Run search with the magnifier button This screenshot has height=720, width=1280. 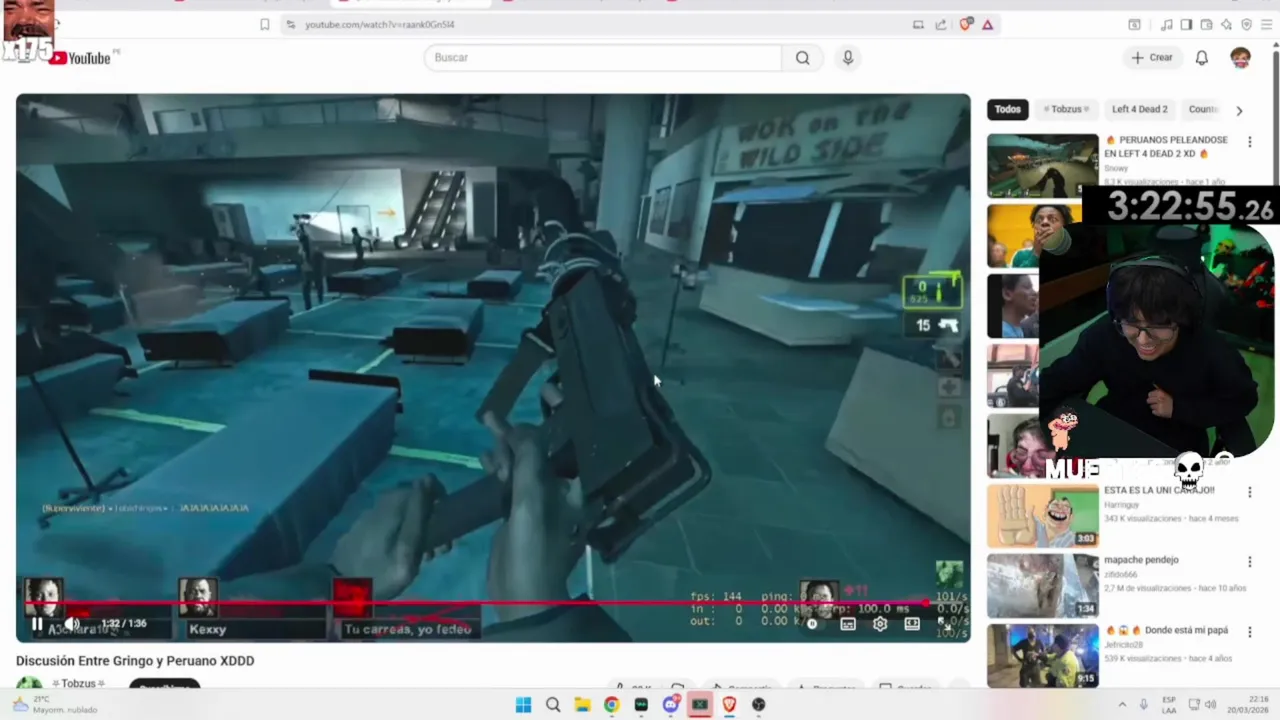pyautogui.click(x=802, y=58)
